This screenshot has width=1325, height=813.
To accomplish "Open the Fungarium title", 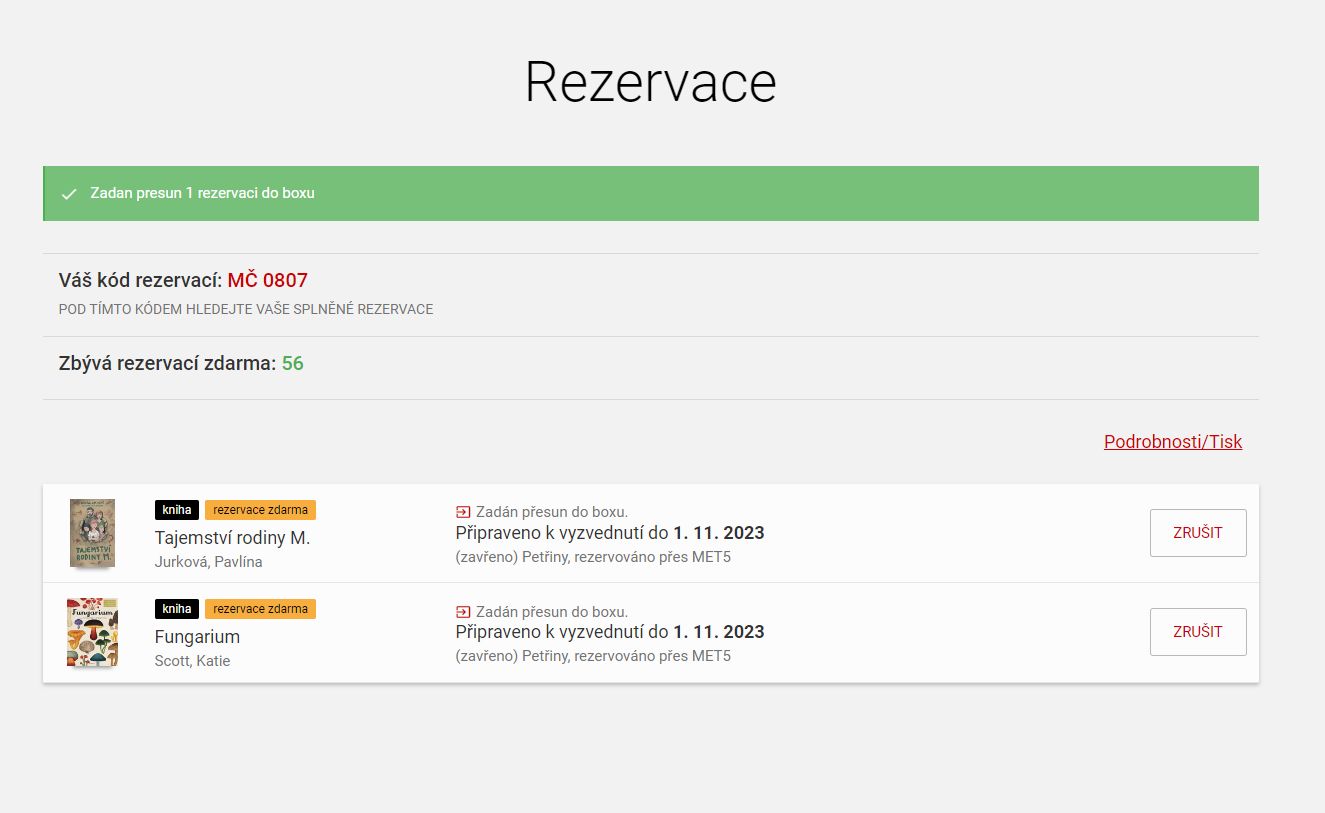I will click(x=197, y=637).
